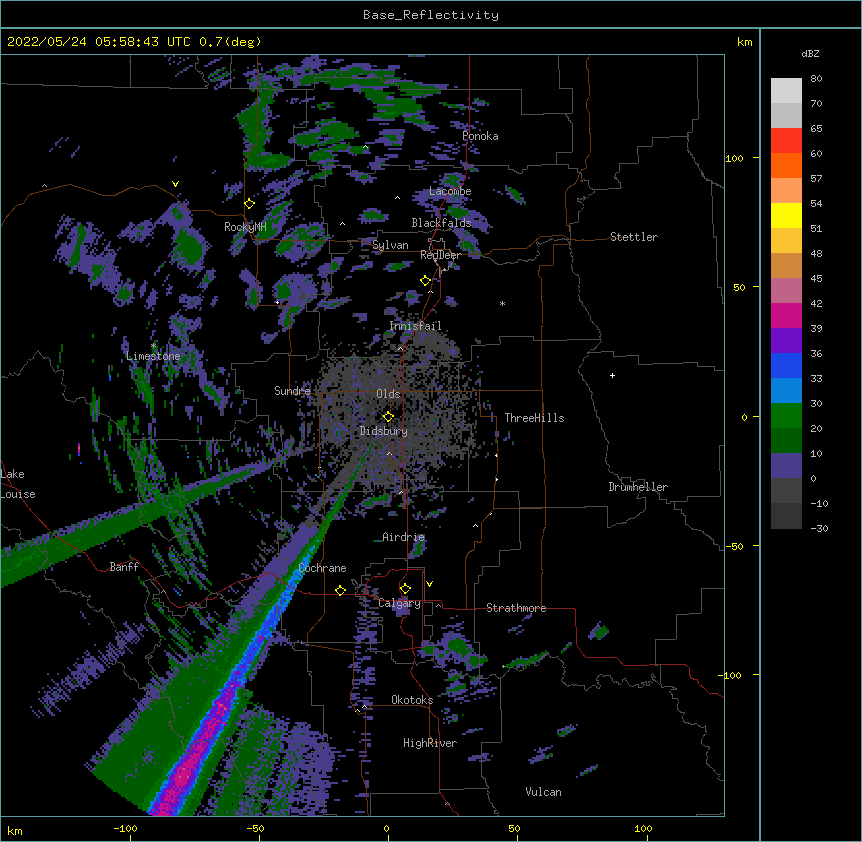
Task: Click the Innisfail city label
Action: (415, 326)
